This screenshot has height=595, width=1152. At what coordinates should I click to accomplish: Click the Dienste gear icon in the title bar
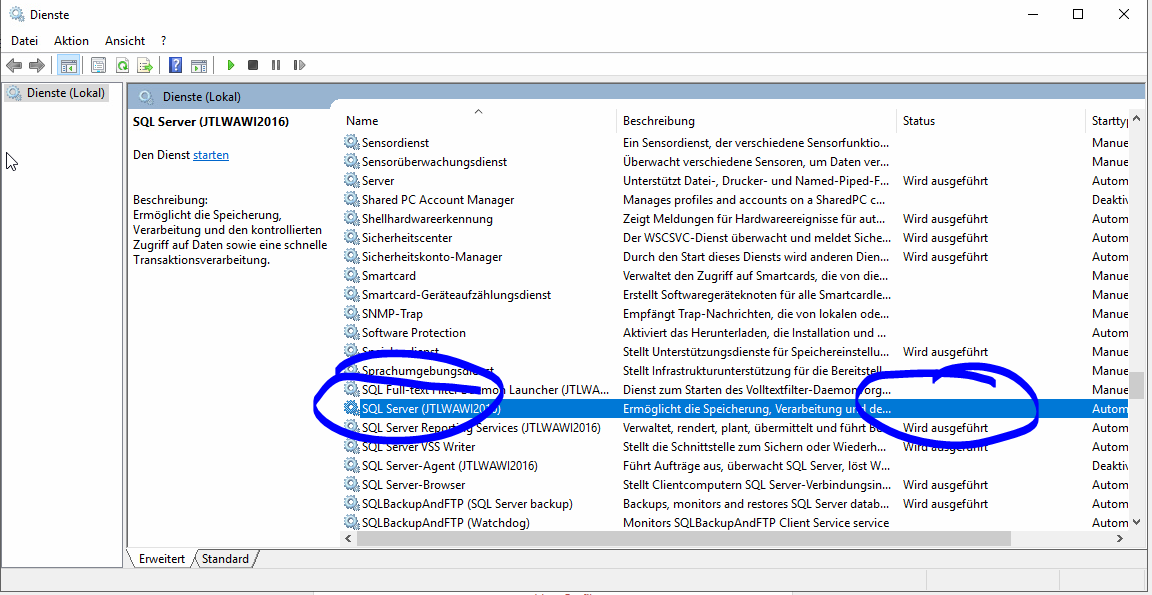point(16,14)
